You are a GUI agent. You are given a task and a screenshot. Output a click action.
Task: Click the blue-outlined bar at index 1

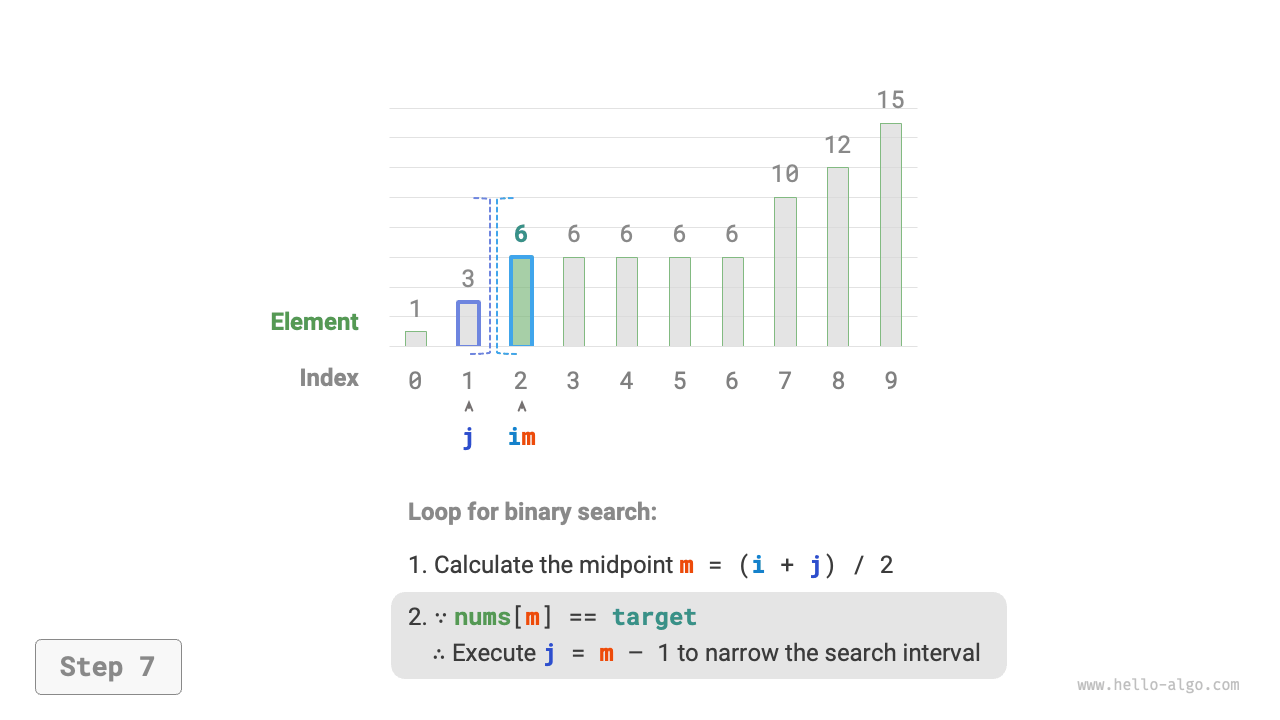[468, 324]
